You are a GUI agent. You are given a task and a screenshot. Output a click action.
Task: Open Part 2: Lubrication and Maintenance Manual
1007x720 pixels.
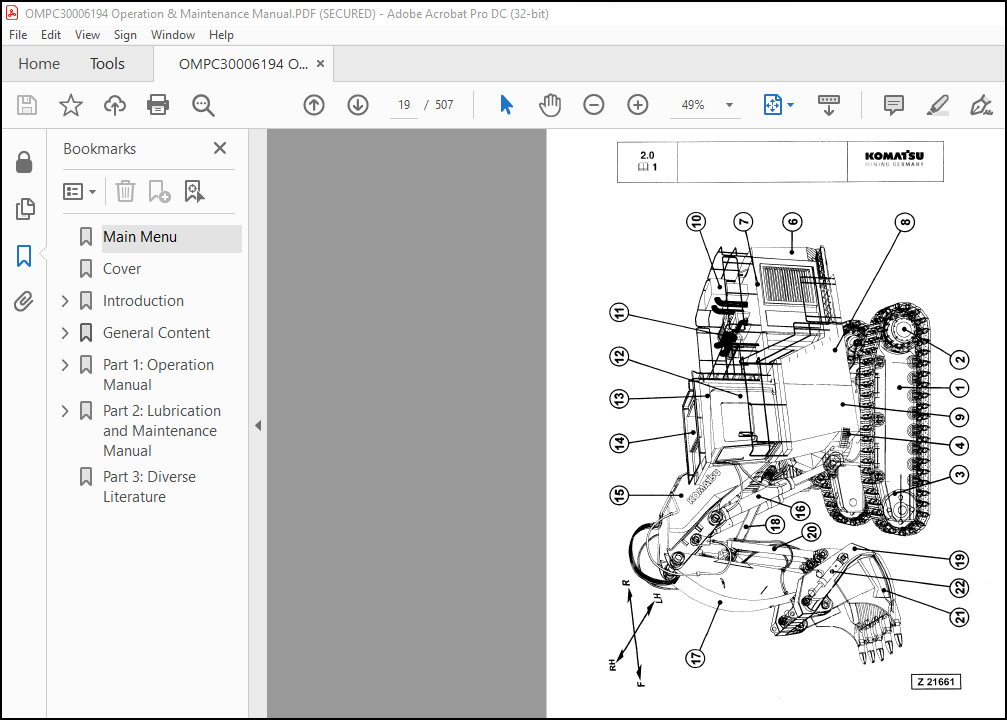coord(162,430)
